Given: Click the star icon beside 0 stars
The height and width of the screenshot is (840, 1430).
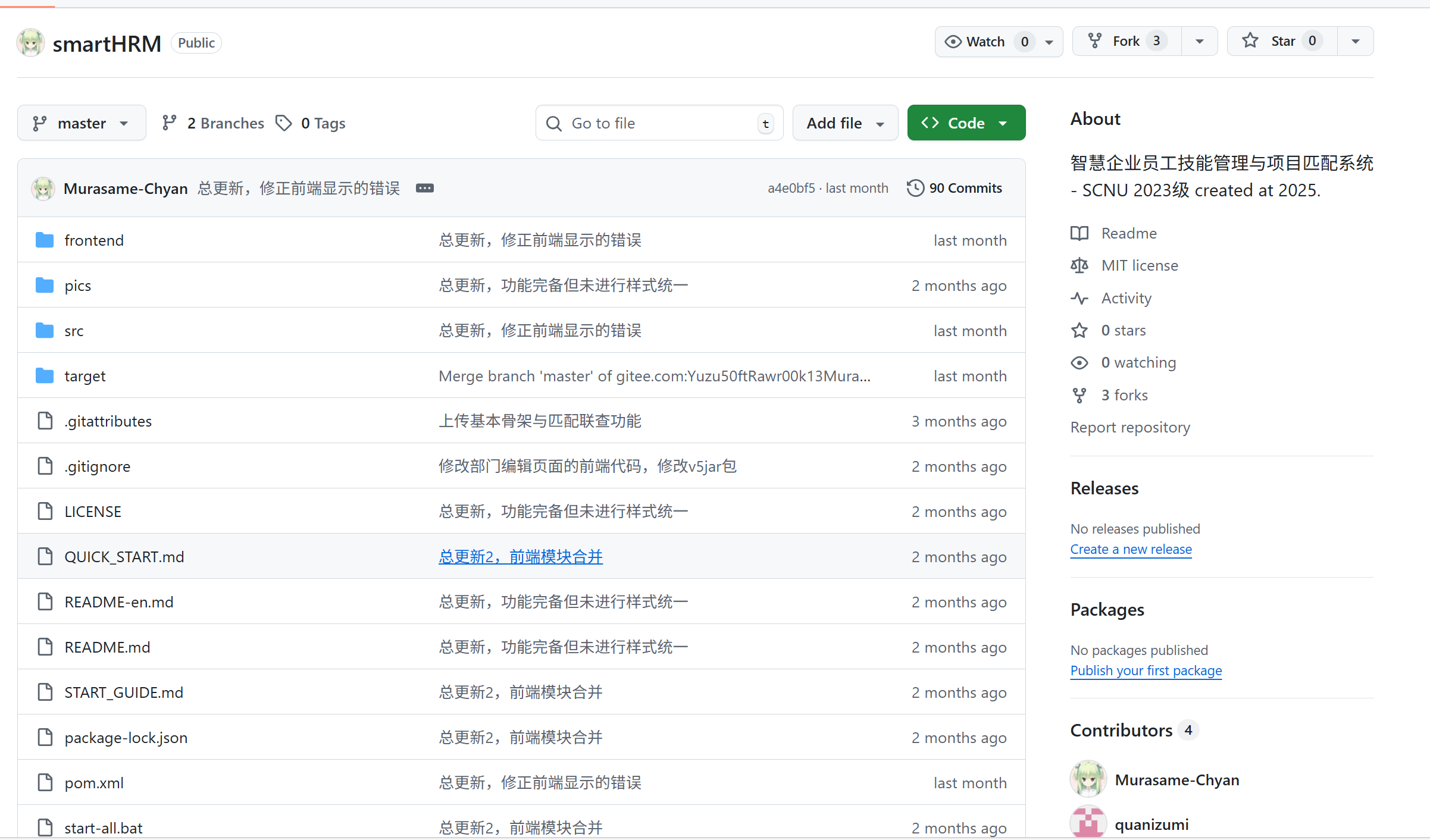Looking at the screenshot, I should click(x=1079, y=330).
